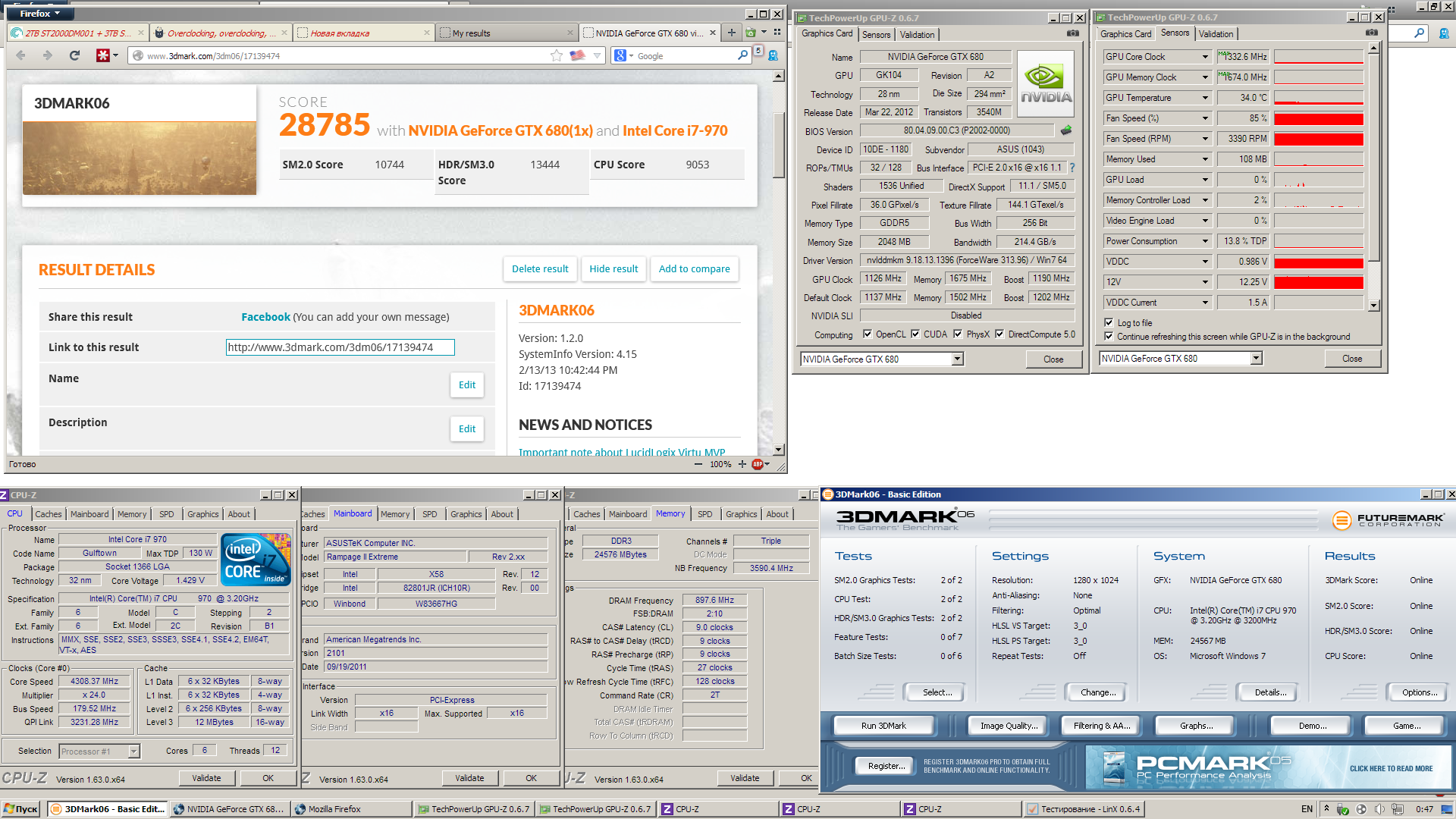The width and height of the screenshot is (1456, 819).
Task: Click the bus interface question mark
Action: [1072, 168]
